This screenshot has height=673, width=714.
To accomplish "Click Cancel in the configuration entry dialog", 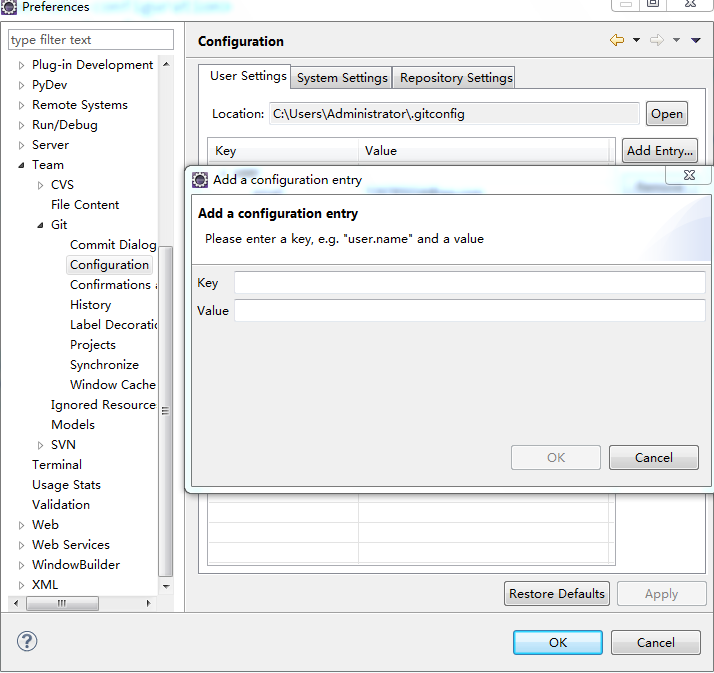I will pos(653,458).
